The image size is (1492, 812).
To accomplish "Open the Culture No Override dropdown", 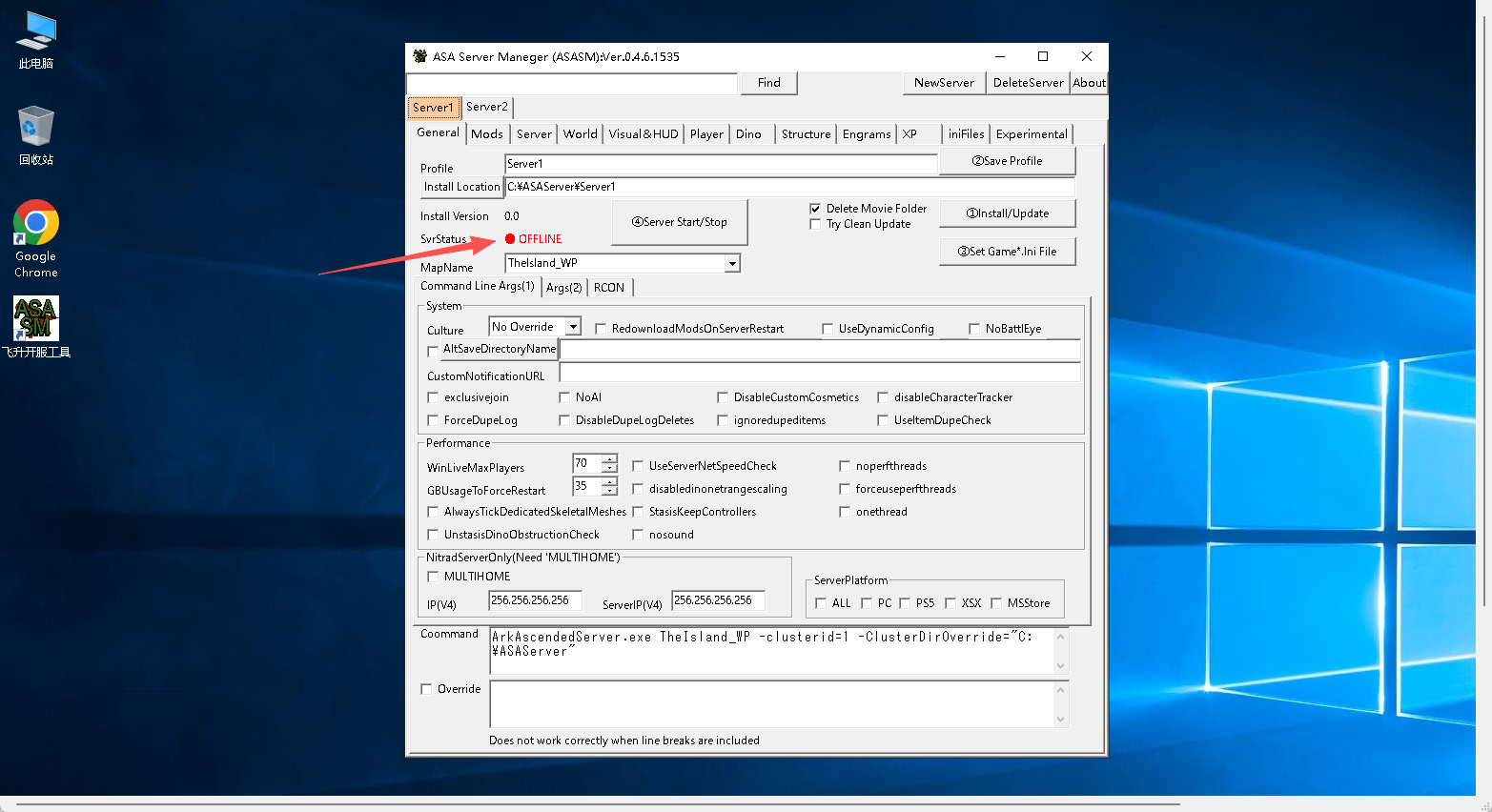I will pos(573,327).
